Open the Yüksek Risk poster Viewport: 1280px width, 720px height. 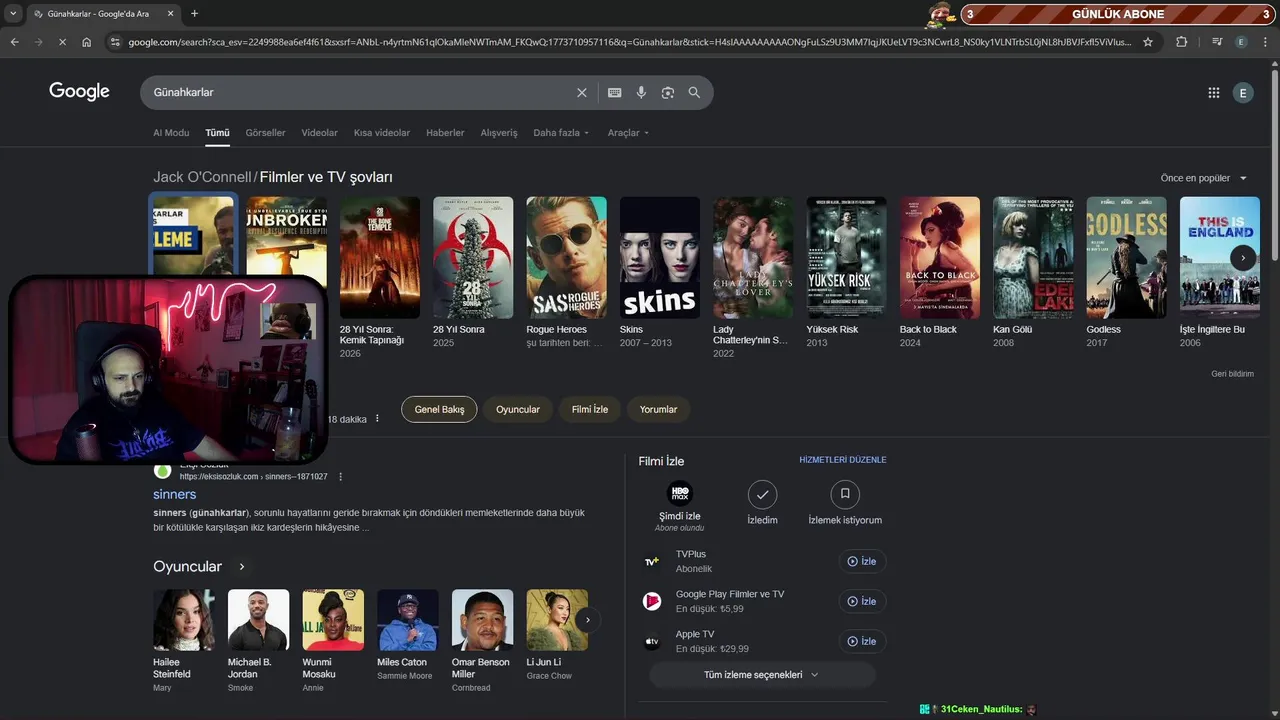[846, 257]
